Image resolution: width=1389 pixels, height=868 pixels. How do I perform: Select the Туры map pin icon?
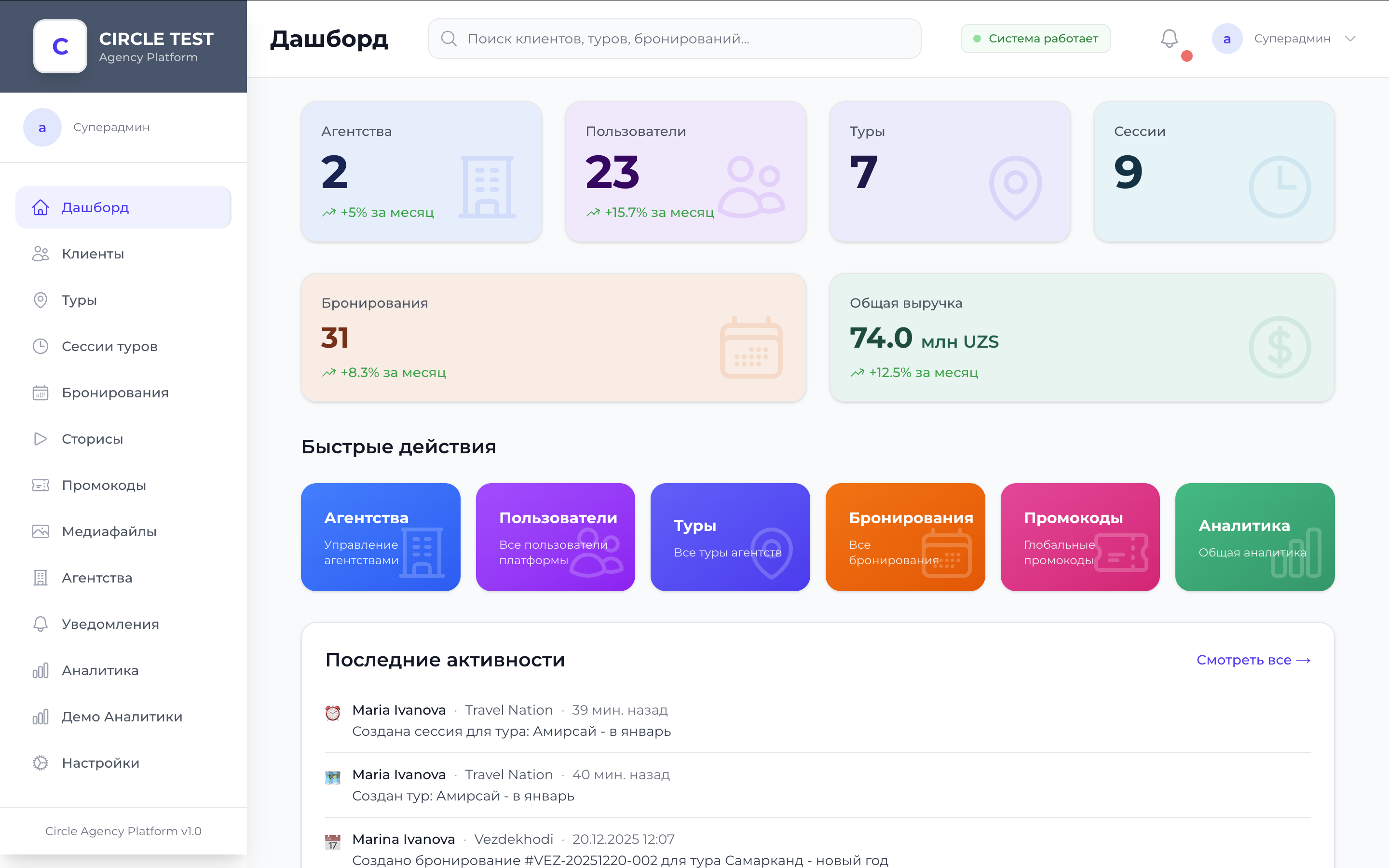(x=40, y=299)
